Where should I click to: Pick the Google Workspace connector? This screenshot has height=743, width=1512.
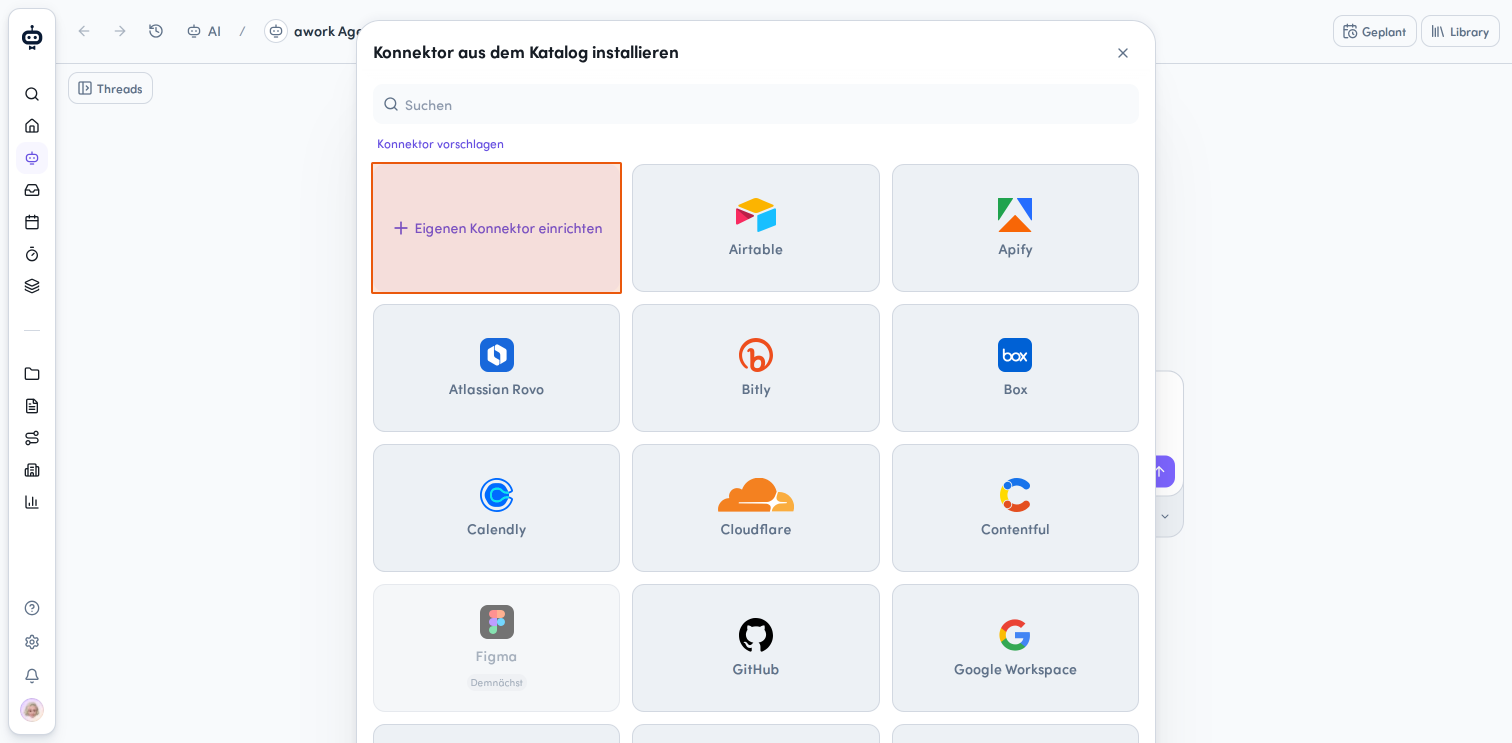[1015, 648]
